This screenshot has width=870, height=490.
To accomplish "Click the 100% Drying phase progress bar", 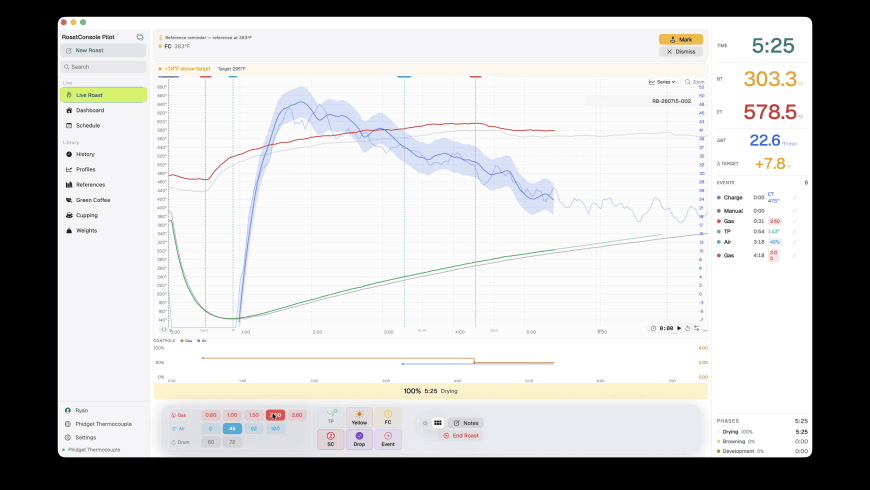I will (x=431, y=391).
